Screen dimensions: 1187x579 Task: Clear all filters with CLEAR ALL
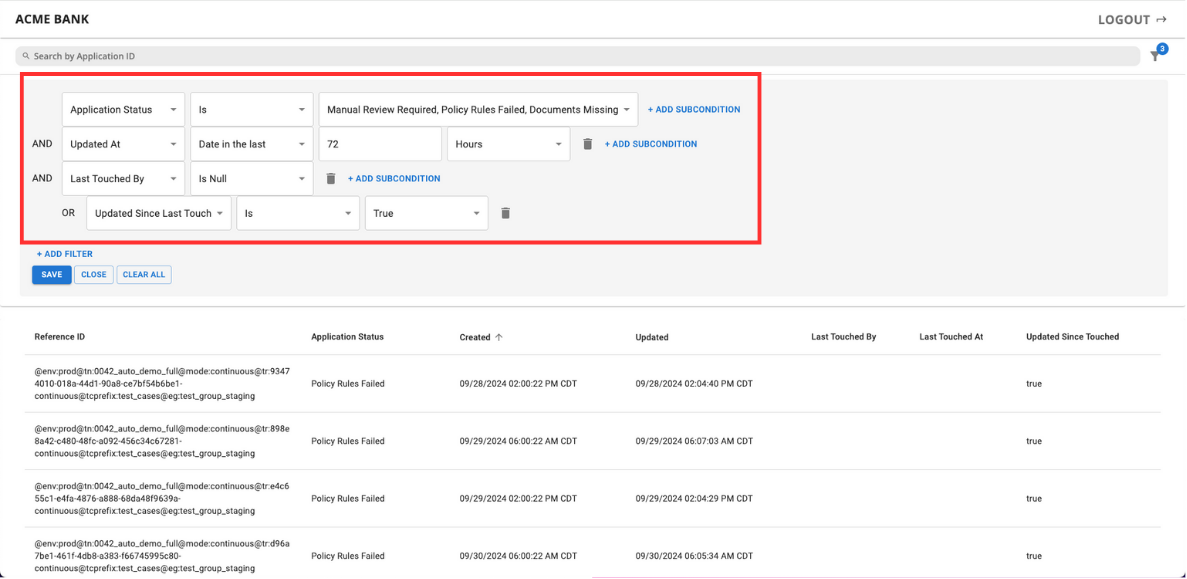[143, 274]
